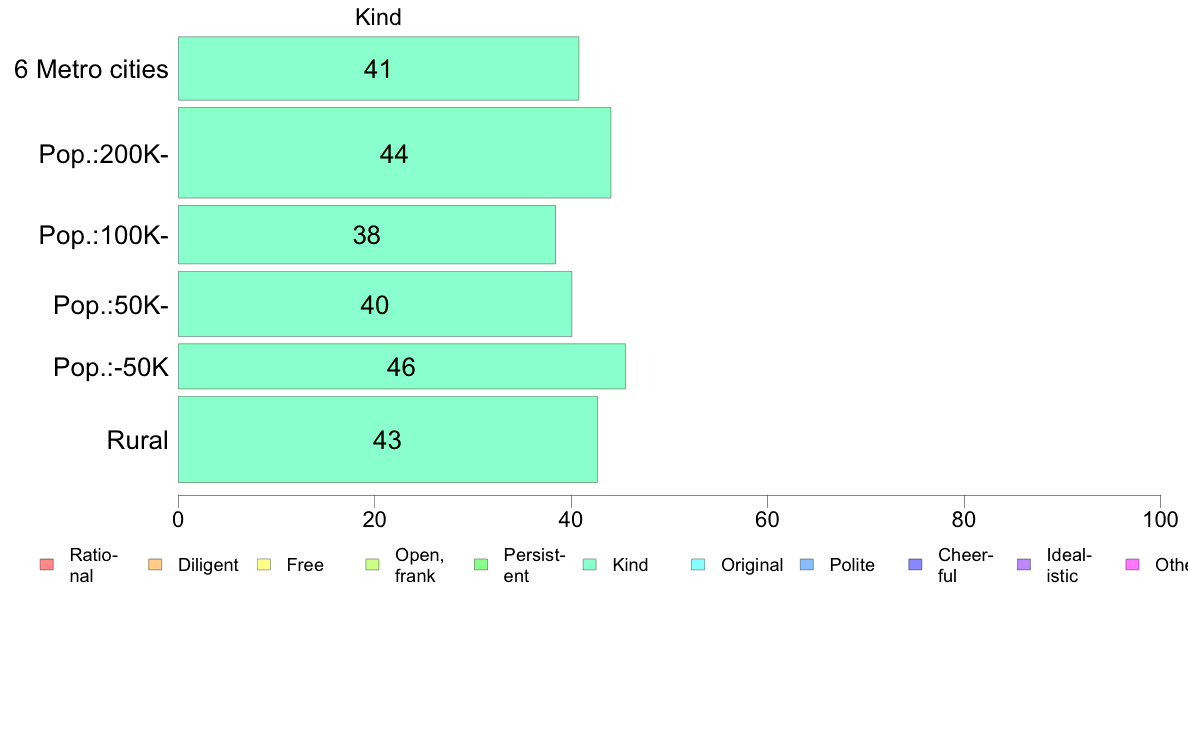Click the Diligent orange legend swatch
The height and width of the screenshot is (736, 1188).
tap(155, 565)
